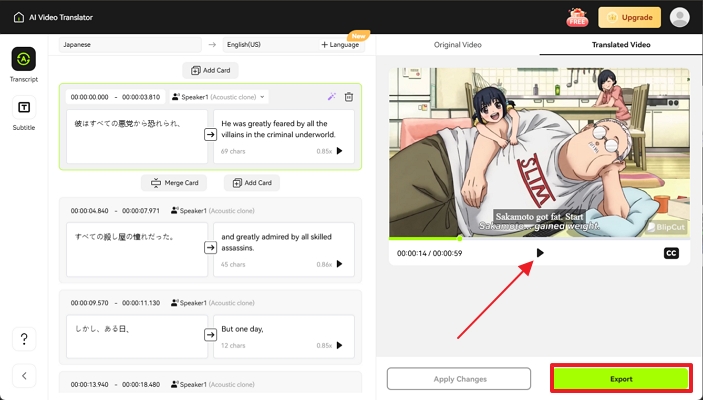
Task: Click the 'But one day,' translation text
Action: coord(243,329)
